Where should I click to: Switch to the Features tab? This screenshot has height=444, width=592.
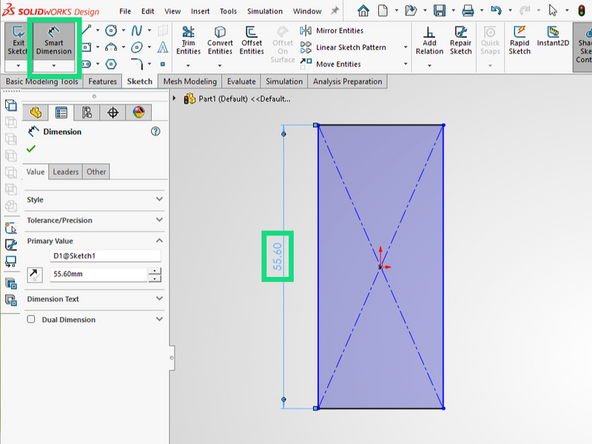pyautogui.click(x=102, y=82)
